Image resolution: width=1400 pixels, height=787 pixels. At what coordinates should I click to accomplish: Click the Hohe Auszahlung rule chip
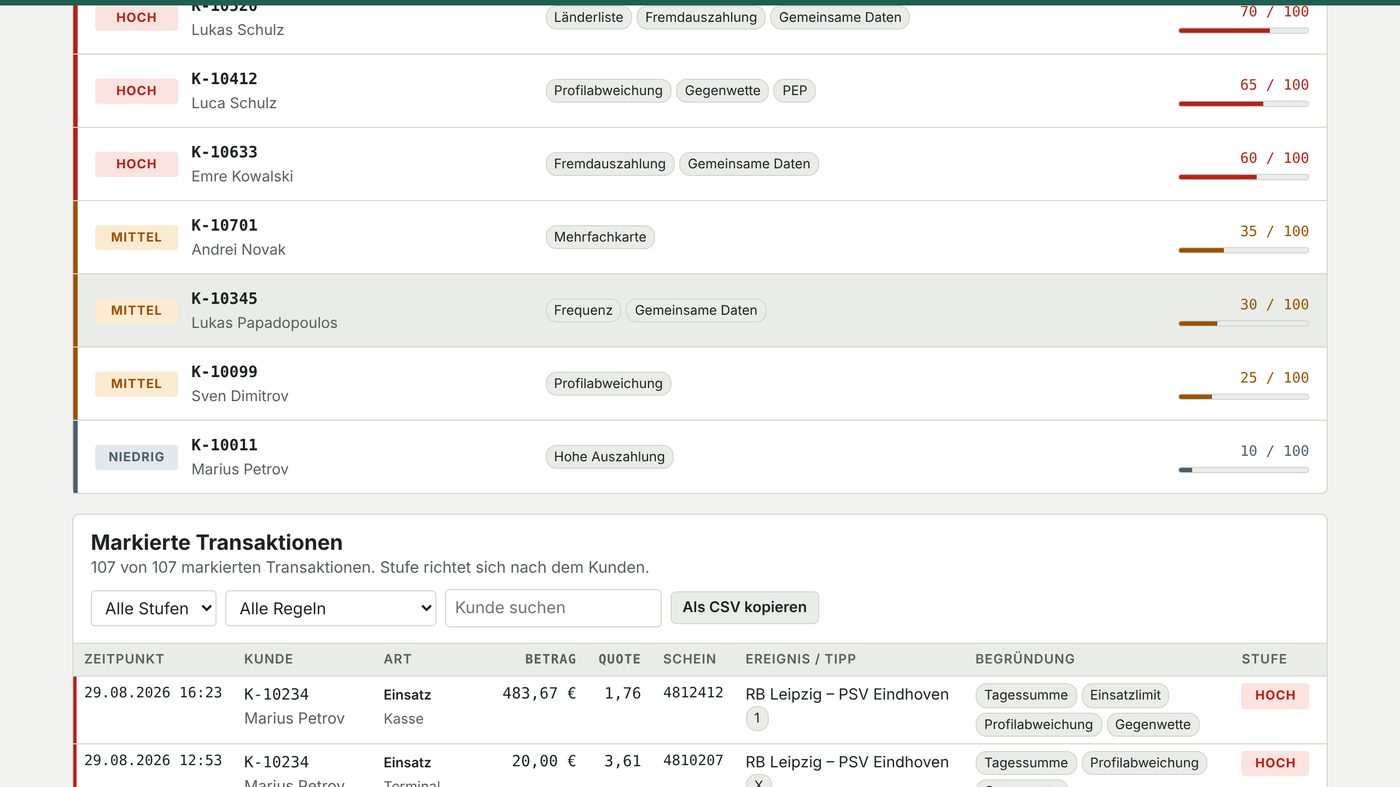pos(609,457)
